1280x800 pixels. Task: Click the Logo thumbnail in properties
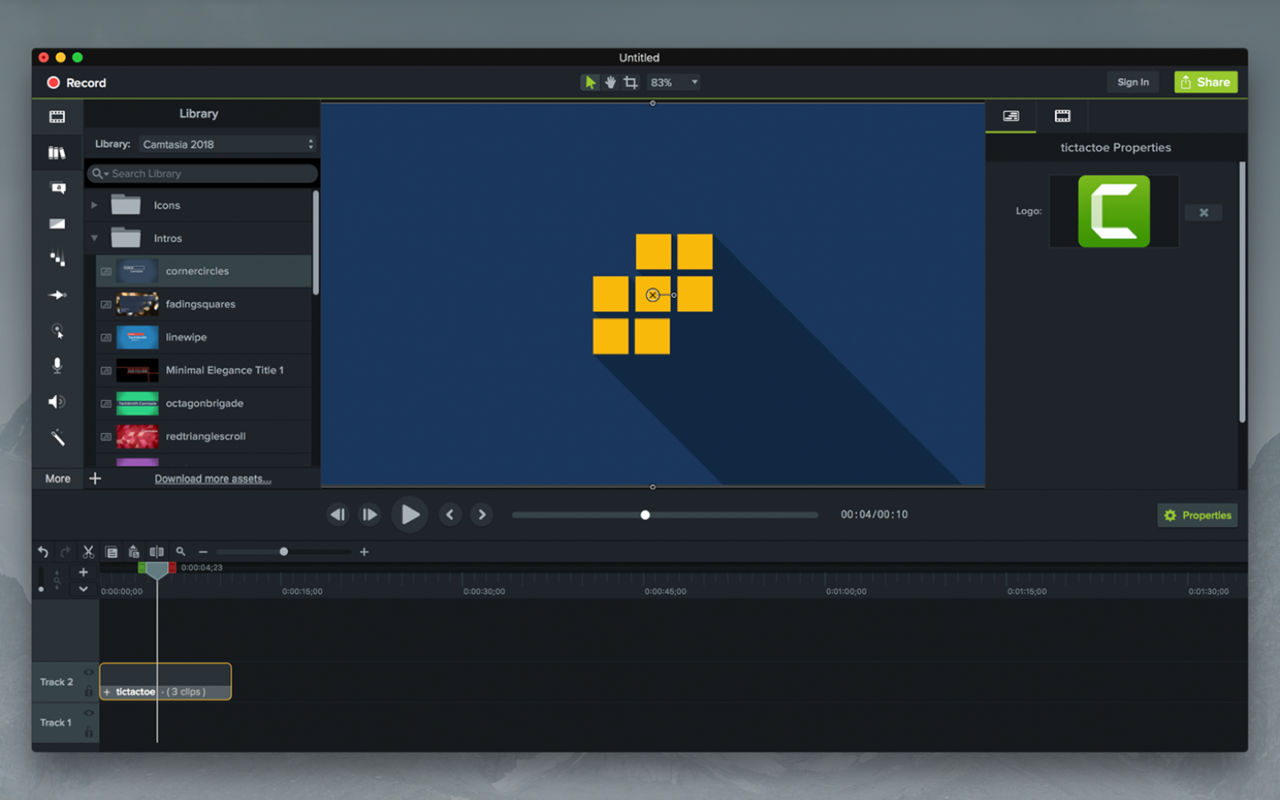pyautogui.click(x=1114, y=211)
